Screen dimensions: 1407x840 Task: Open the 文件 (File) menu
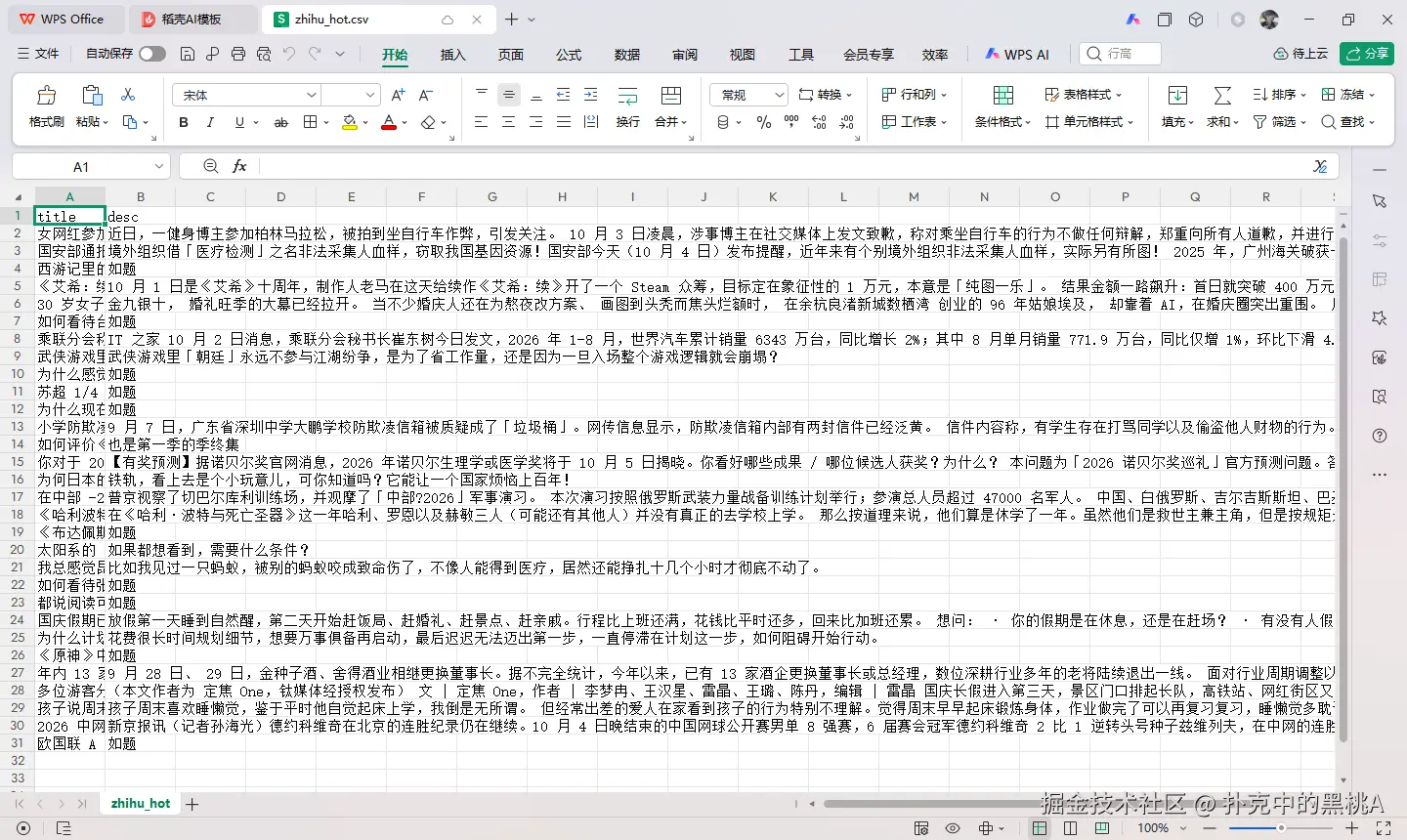[x=39, y=54]
